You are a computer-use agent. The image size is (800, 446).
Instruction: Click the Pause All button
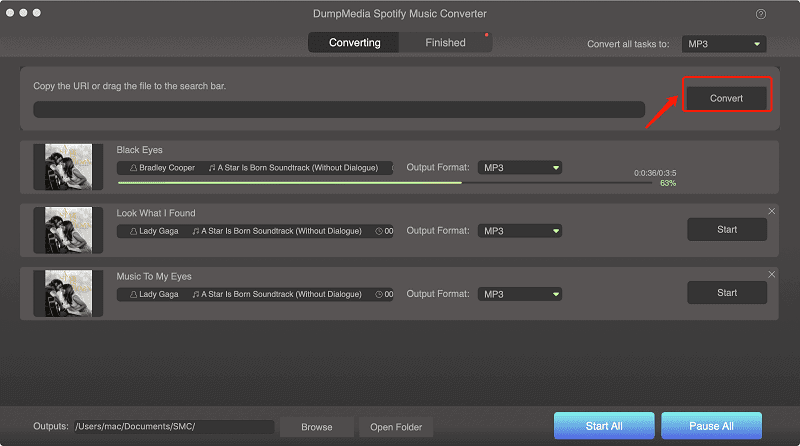[711, 426]
